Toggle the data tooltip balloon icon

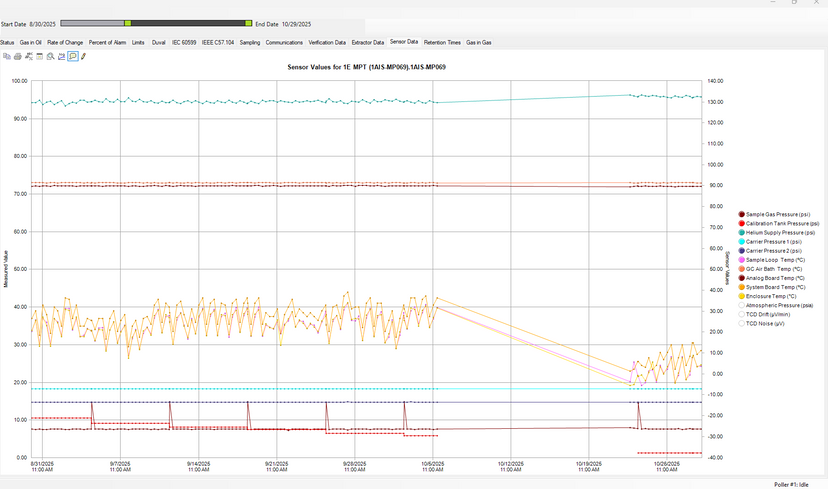pos(73,56)
